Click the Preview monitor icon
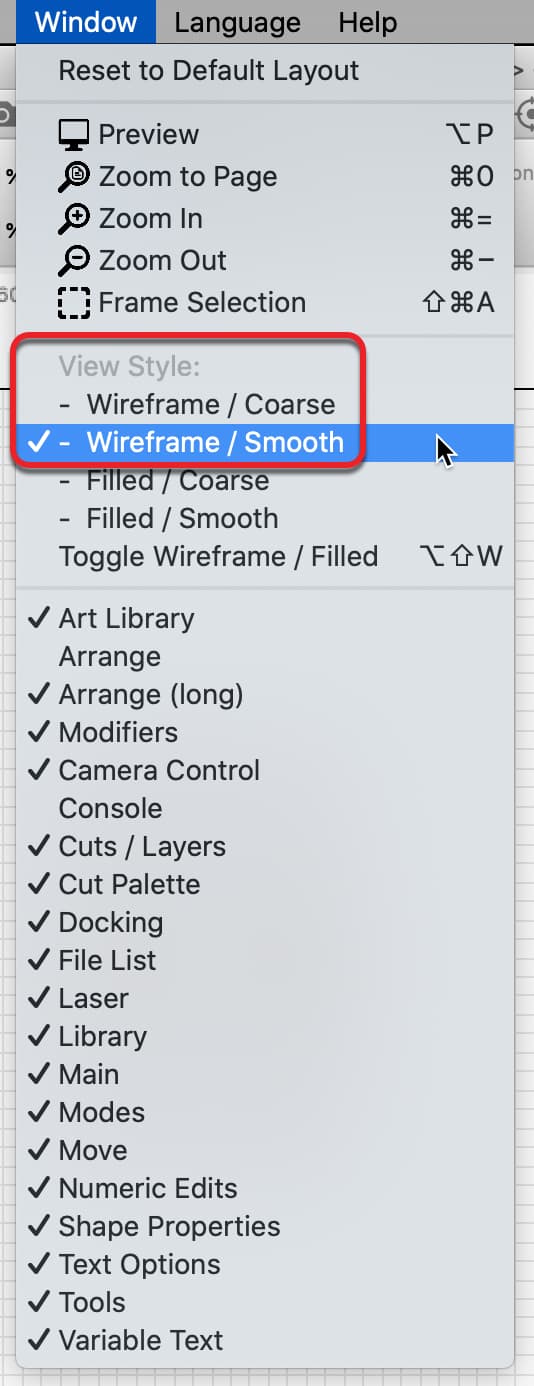534x1386 pixels. [x=74, y=135]
